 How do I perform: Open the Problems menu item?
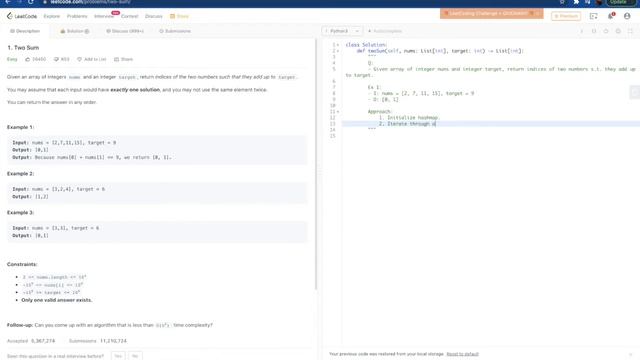(x=77, y=16)
